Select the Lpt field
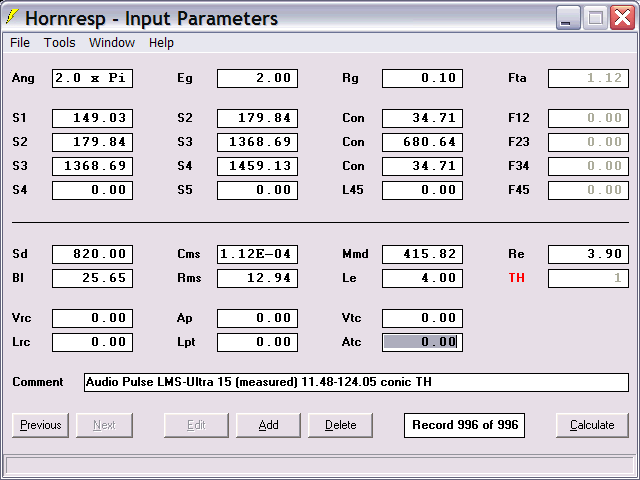The image size is (640, 480). 258,342
